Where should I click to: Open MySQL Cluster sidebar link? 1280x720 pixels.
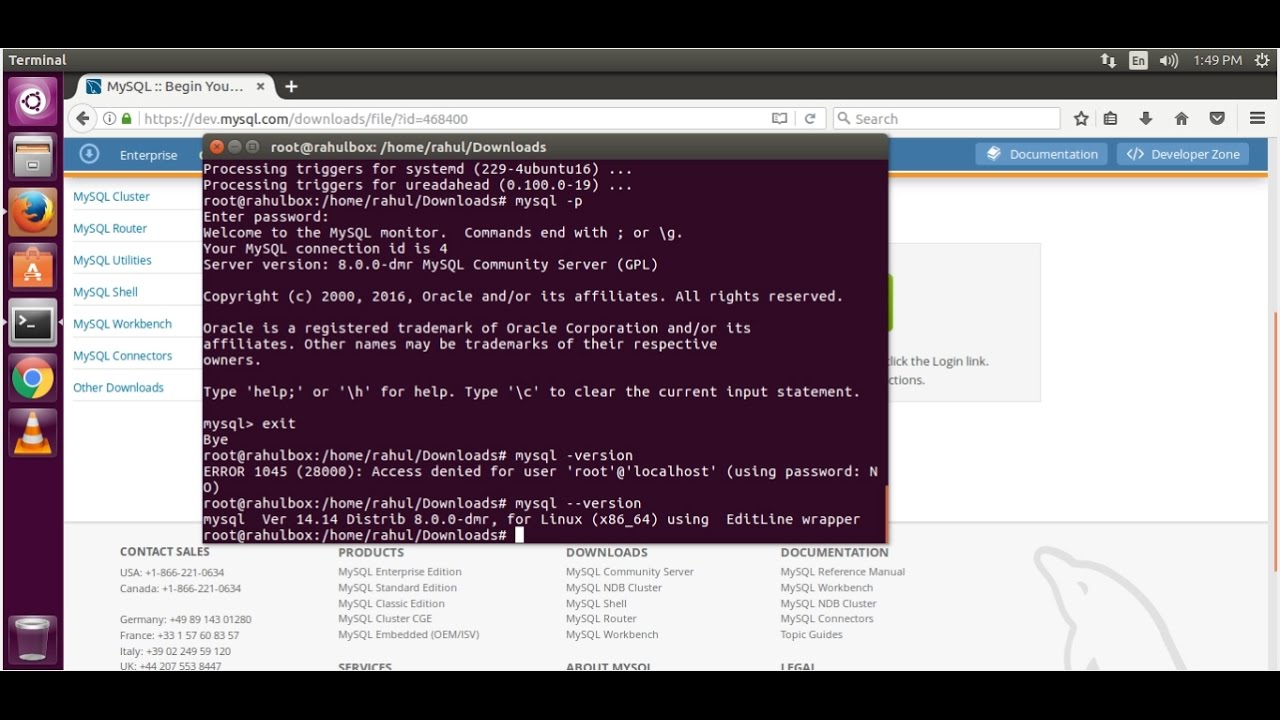(111, 197)
